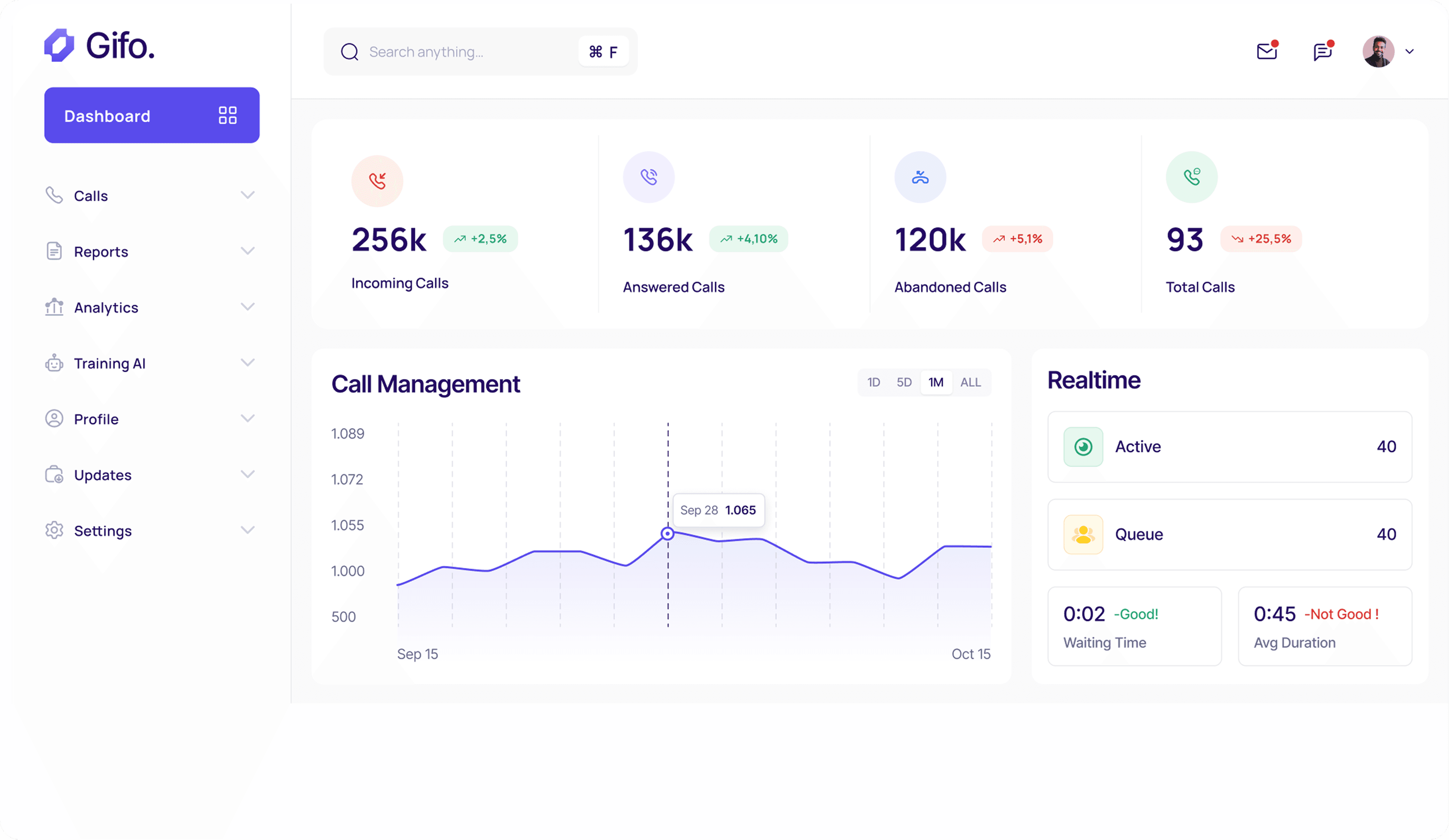Select the 5D time range

(x=904, y=382)
